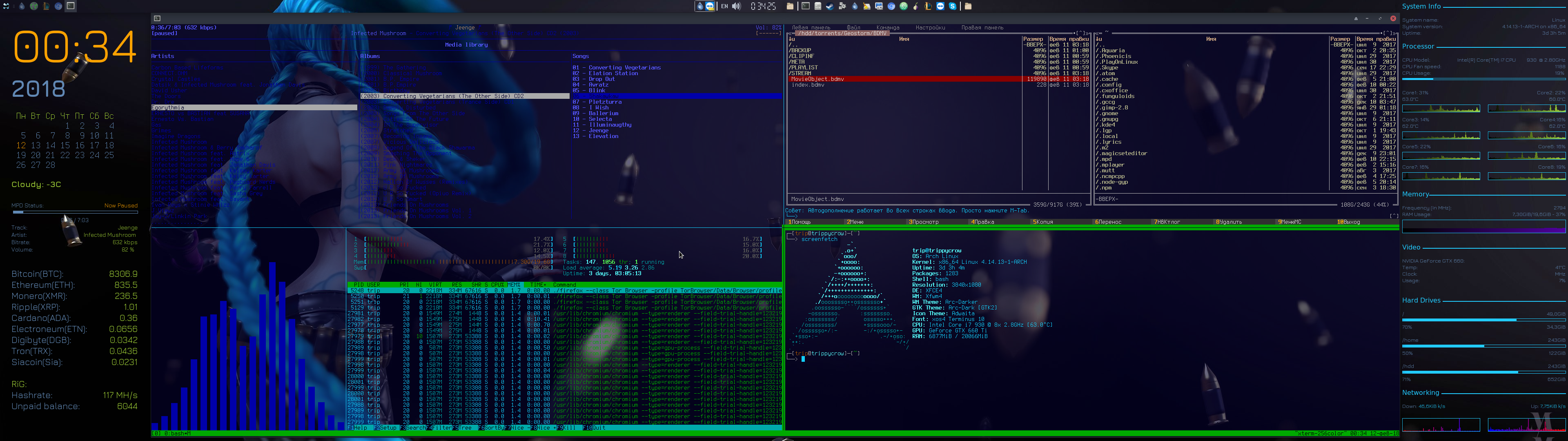The height and width of the screenshot is (441, 1568).
Task: Launch Tor Browser onion icon
Action: (x=915, y=6)
